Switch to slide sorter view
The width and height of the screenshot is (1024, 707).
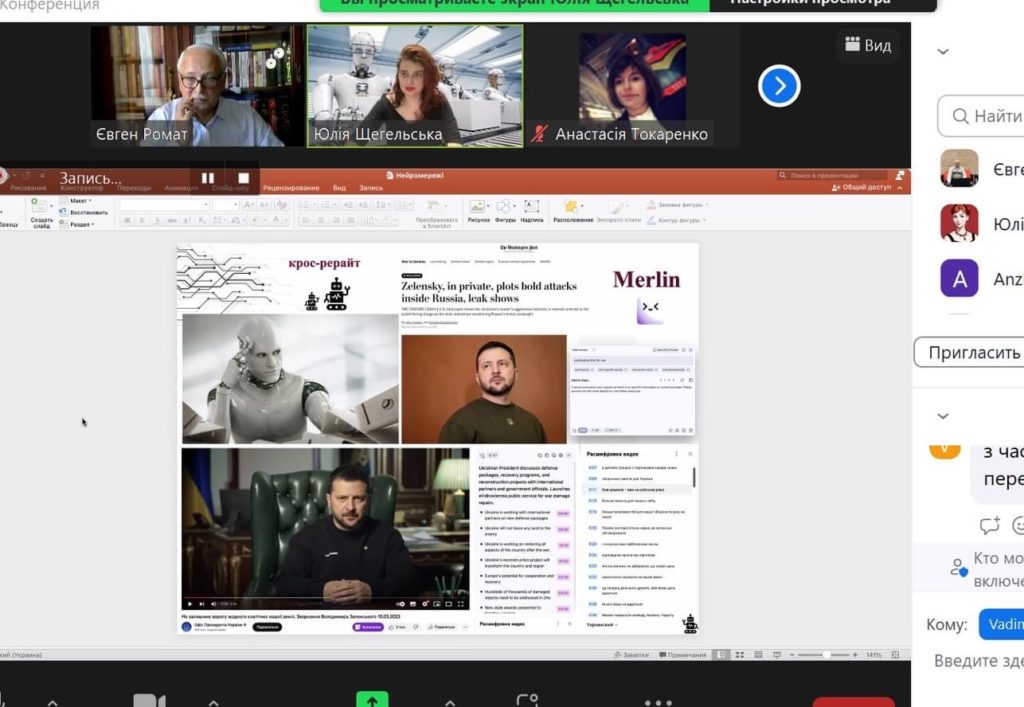click(x=740, y=654)
